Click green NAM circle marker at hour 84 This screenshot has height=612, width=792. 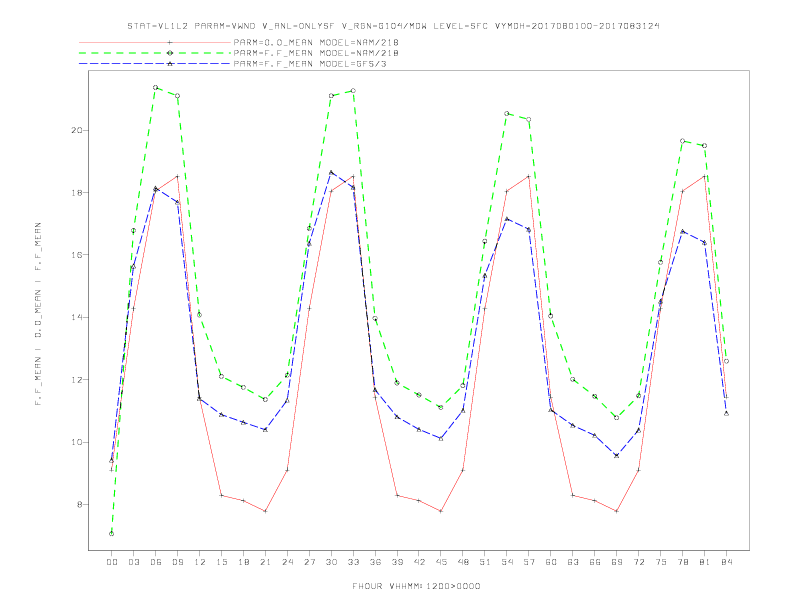(x=726, y=361)
